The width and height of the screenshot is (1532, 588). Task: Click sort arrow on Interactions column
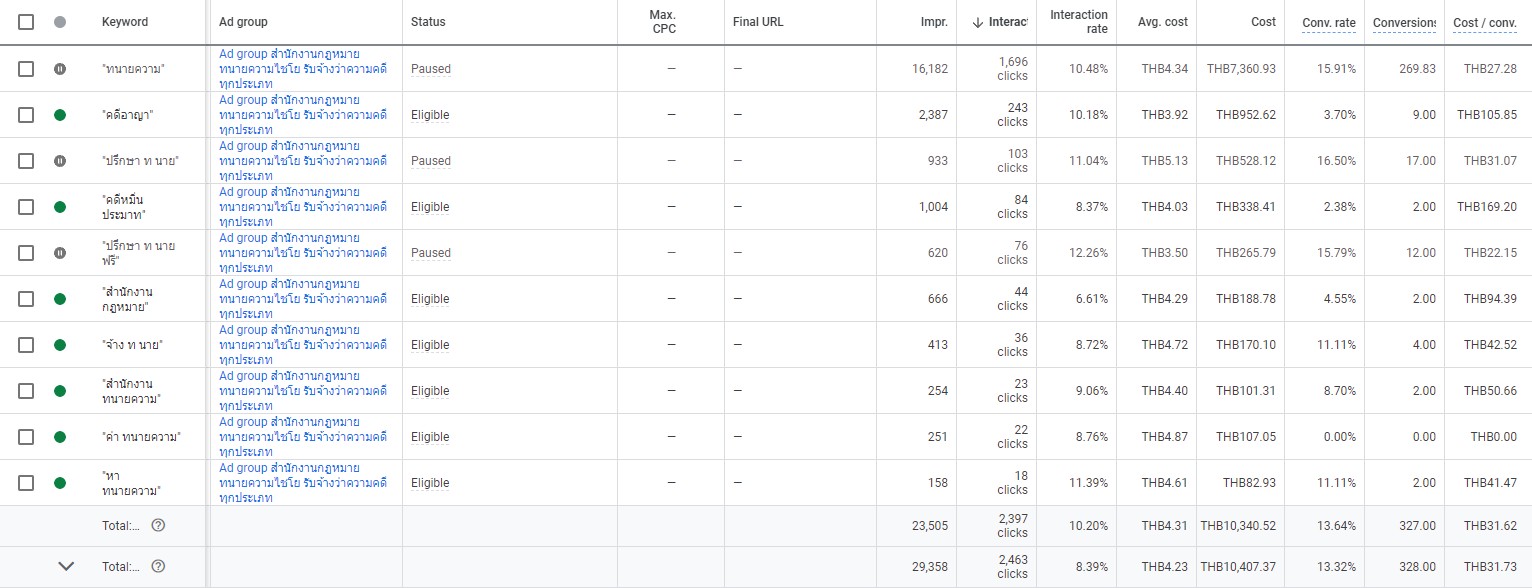977,22
